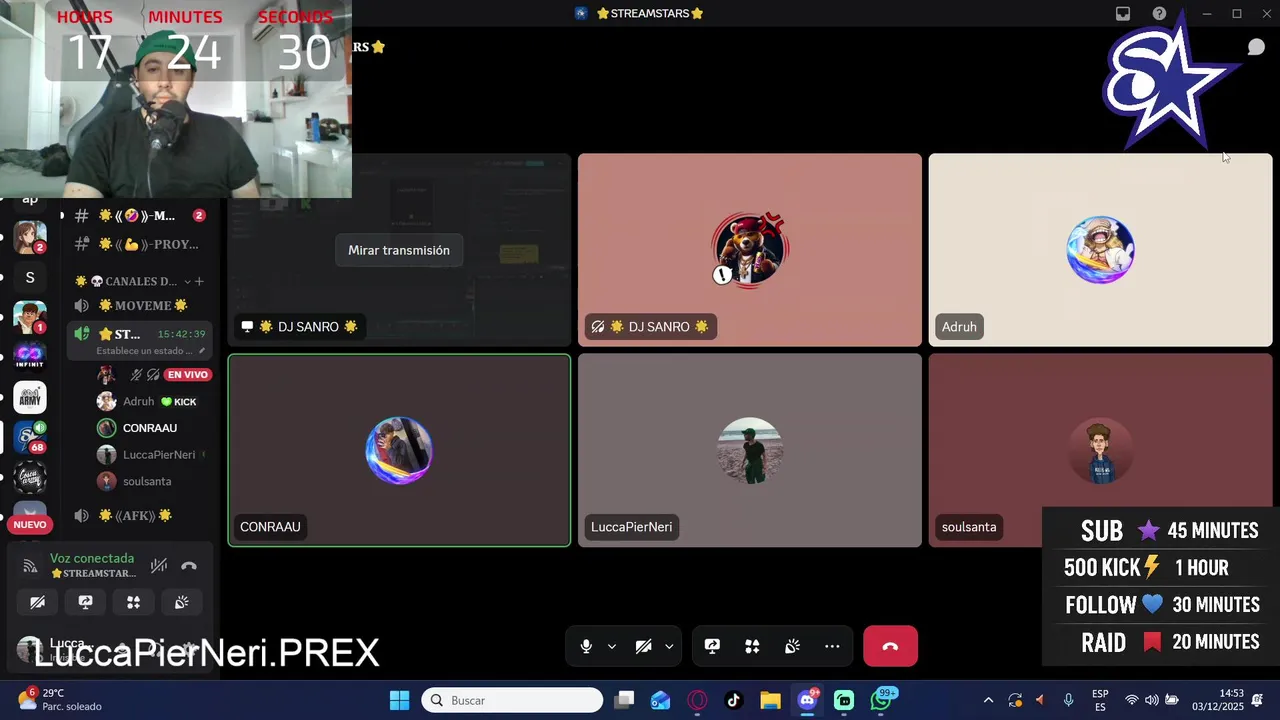Open the chat bubble icon top right
Screen dimensions: 1280x720
tap(1256, 48)
